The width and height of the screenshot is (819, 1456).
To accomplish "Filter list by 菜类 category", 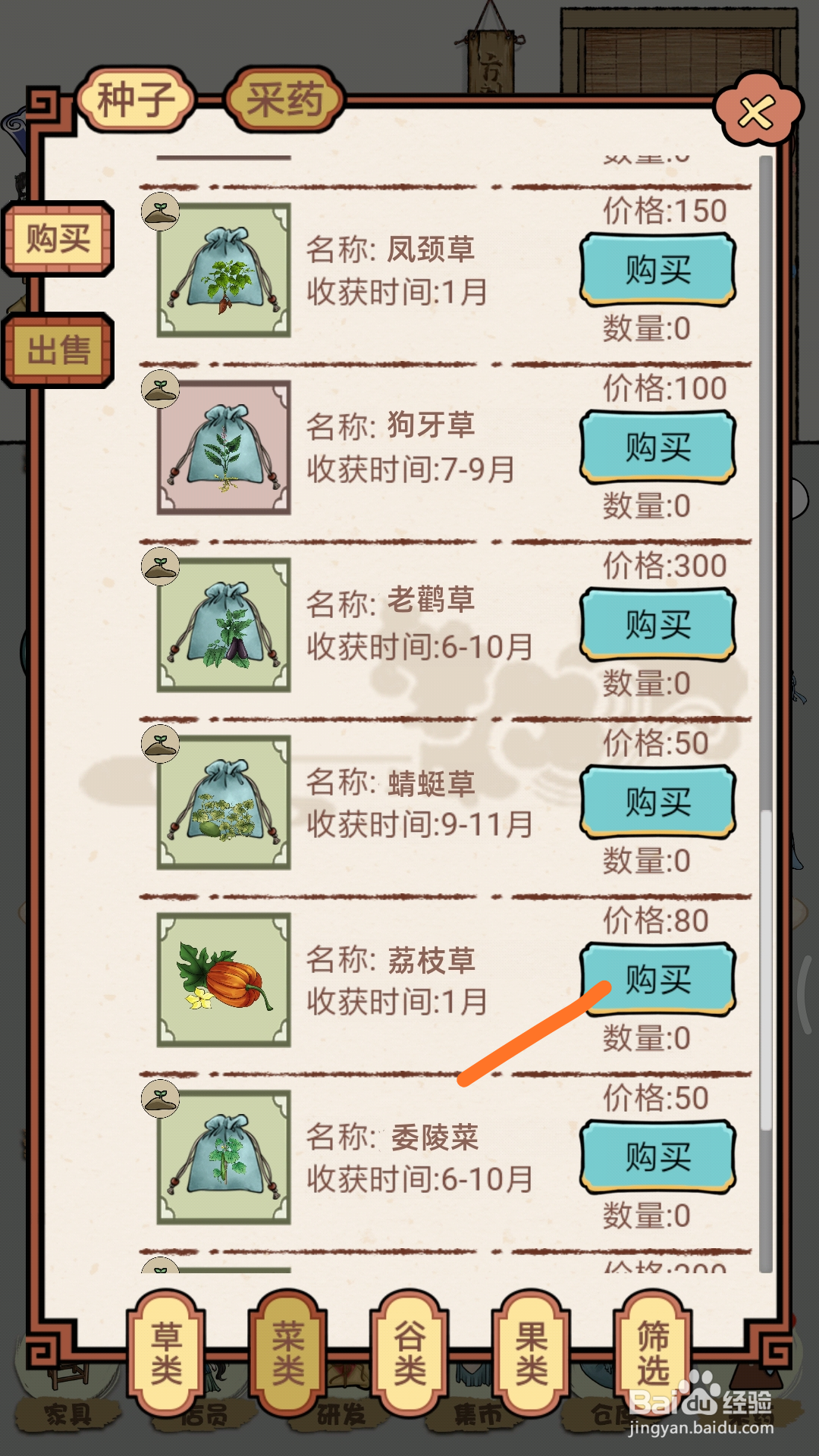I will [288, 1353].
